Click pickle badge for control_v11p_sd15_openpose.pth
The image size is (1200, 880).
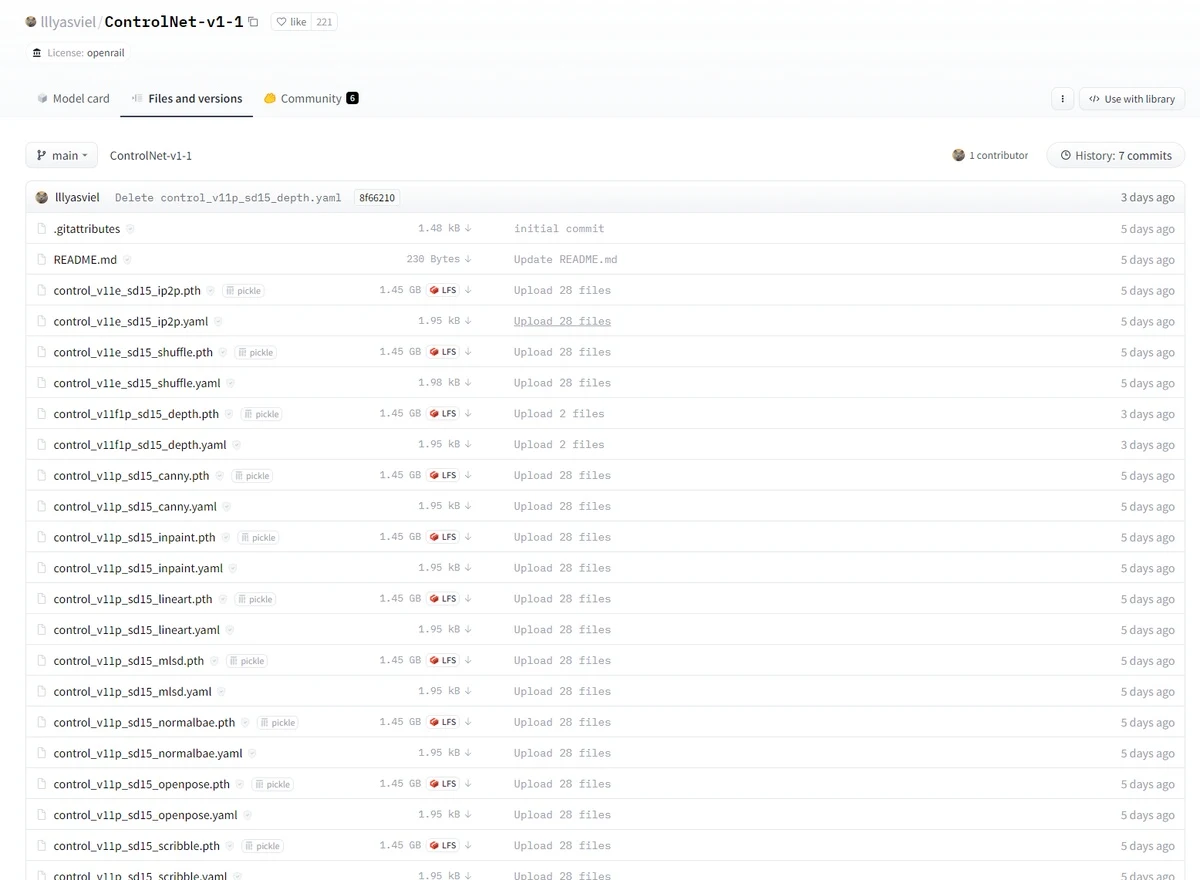(x=273, y=784)
